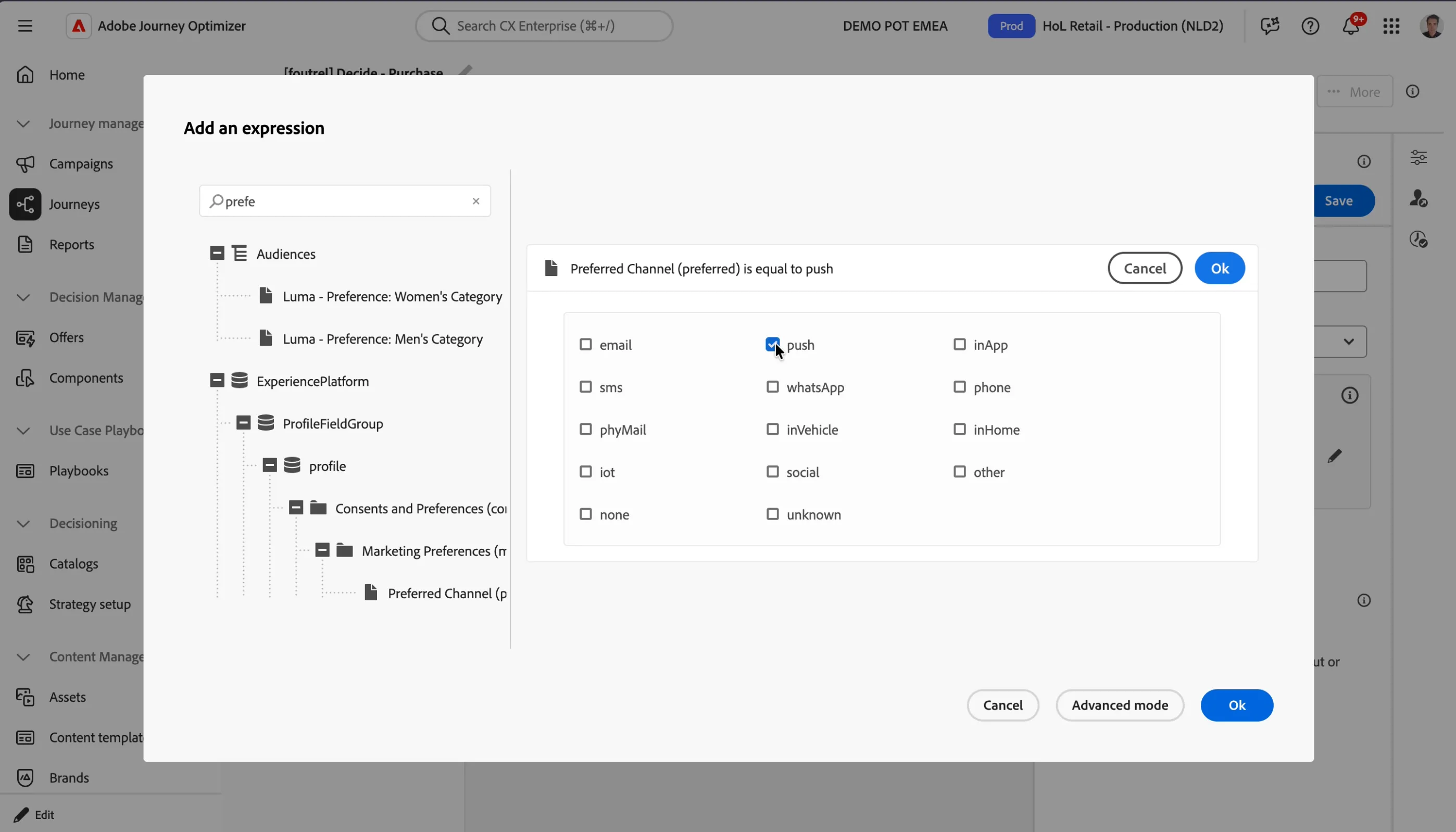Click the Offers sidebar icon
This screenshot has height=832, width=1456.
25,338
